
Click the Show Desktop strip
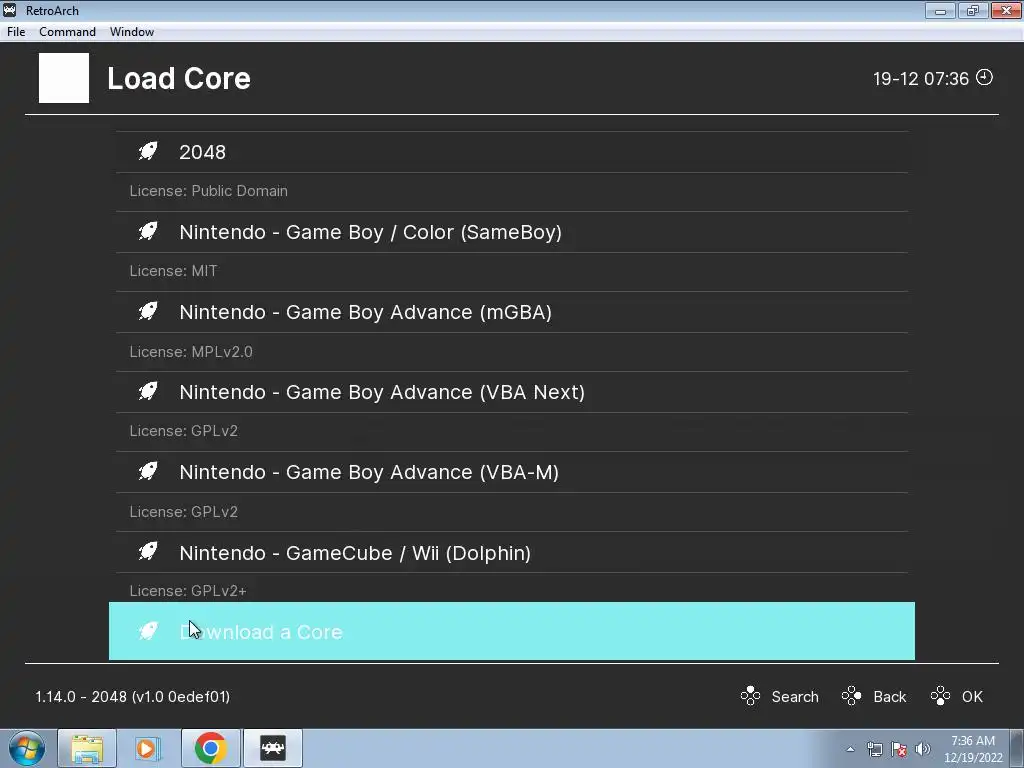click(1017, 748)
